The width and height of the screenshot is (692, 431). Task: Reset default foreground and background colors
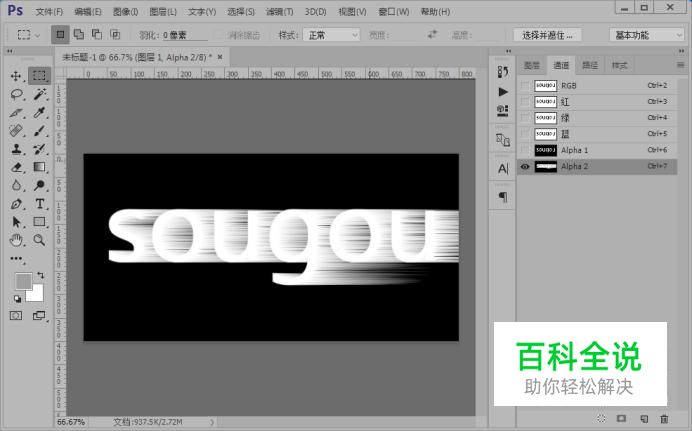pyautogui.click(x=17, y=299)
